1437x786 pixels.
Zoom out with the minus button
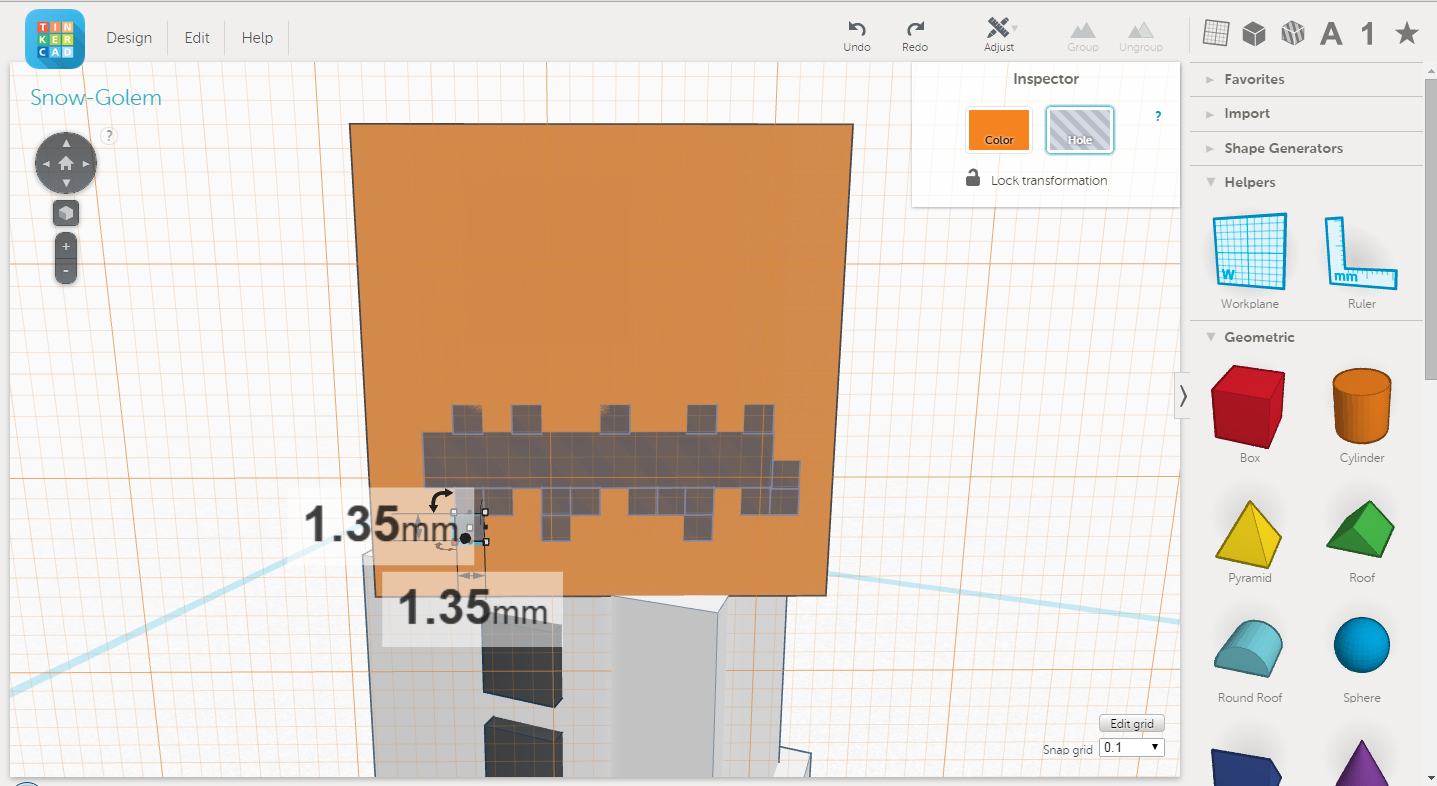pos(66,271)
